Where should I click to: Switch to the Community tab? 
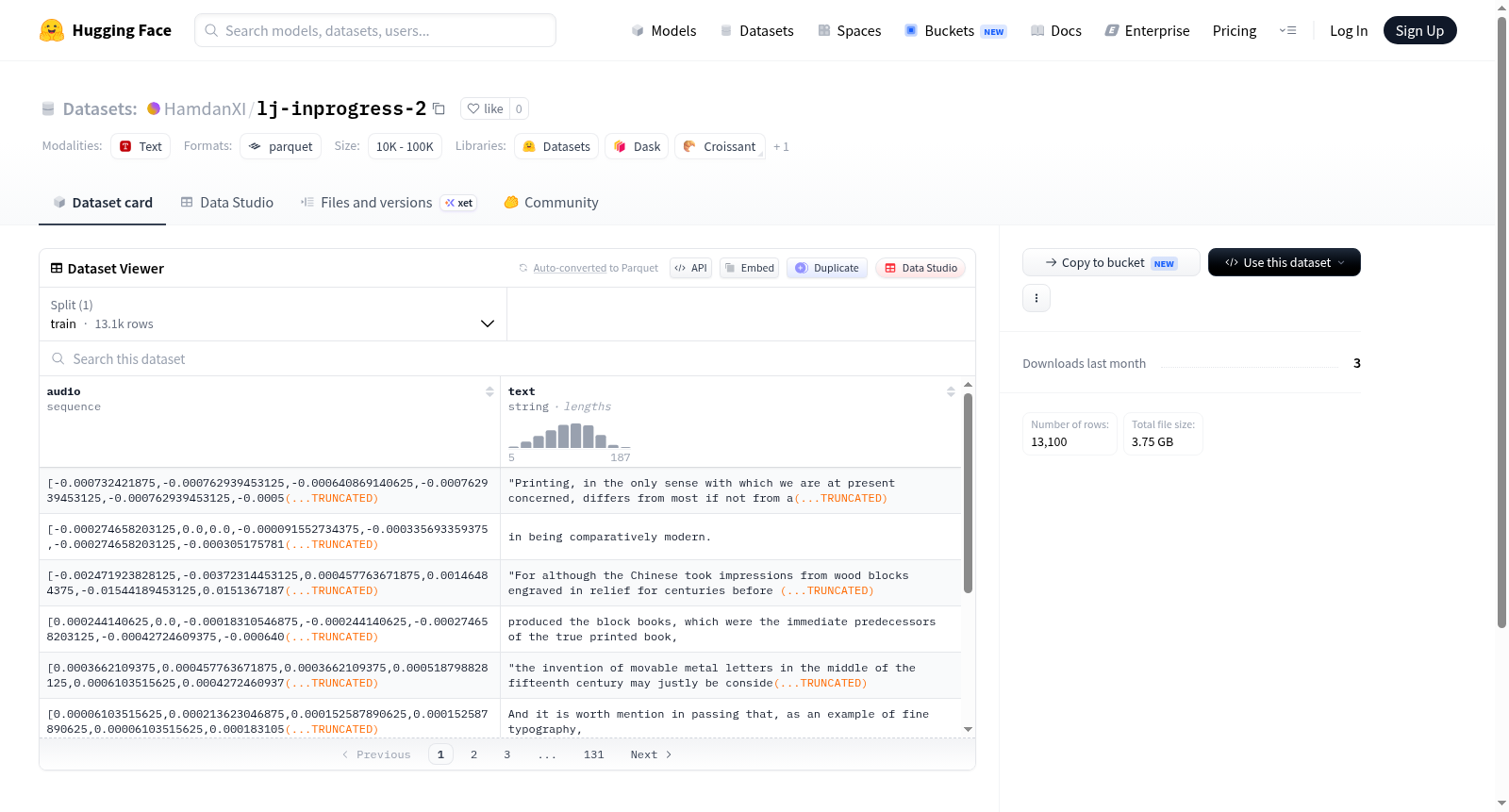pyautogui.click(x=551, y=203)
